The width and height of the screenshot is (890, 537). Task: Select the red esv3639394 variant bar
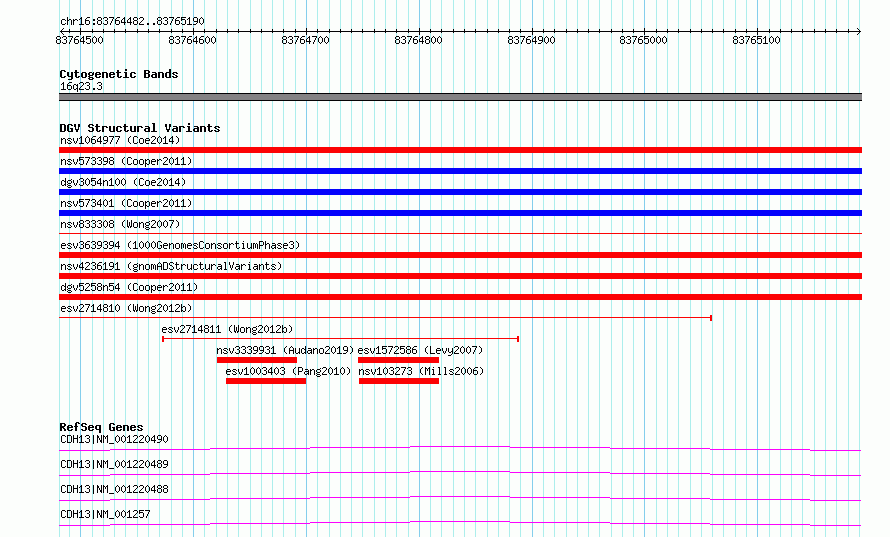tap(460, 255)
